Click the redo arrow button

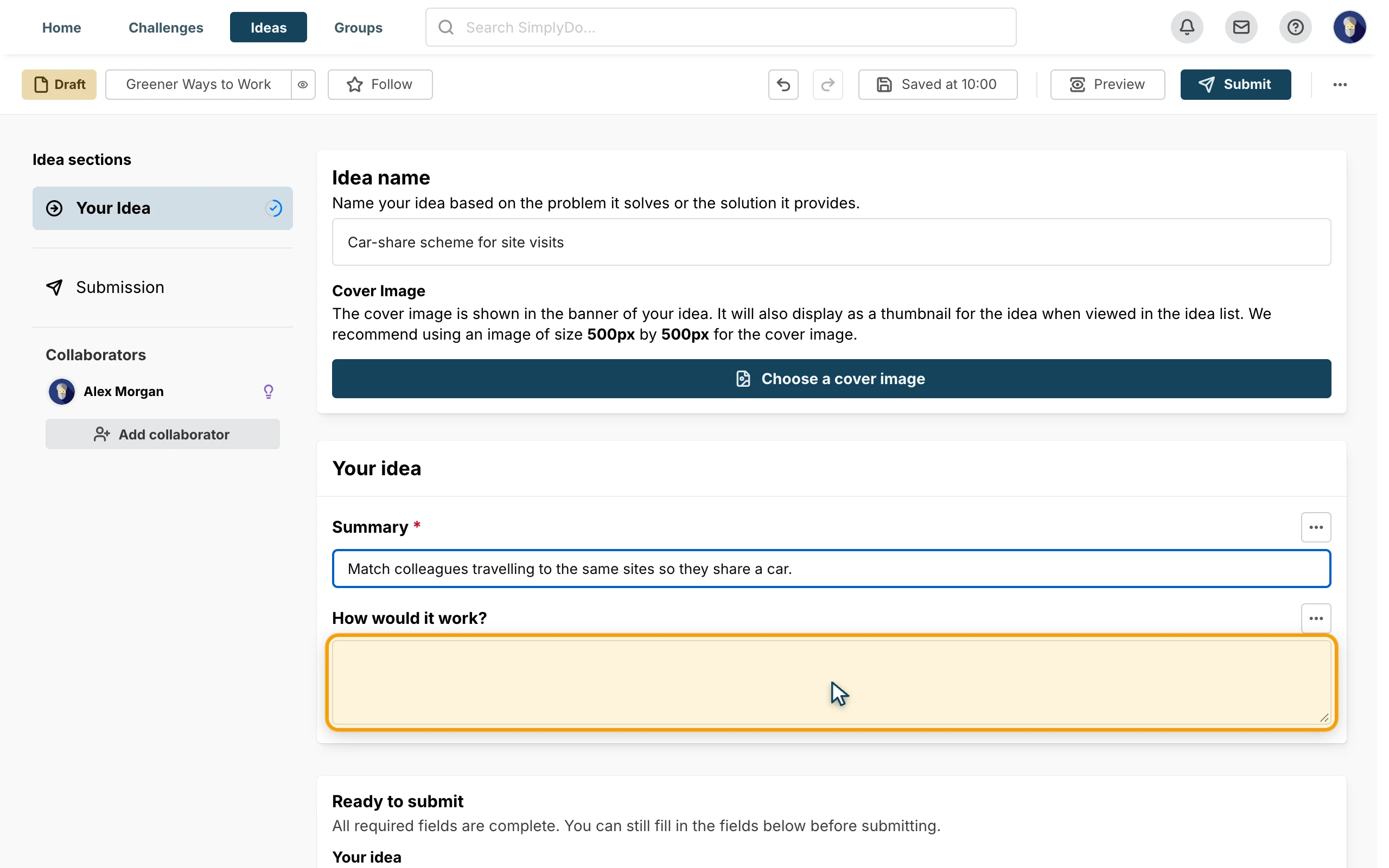tap(827, 85)
